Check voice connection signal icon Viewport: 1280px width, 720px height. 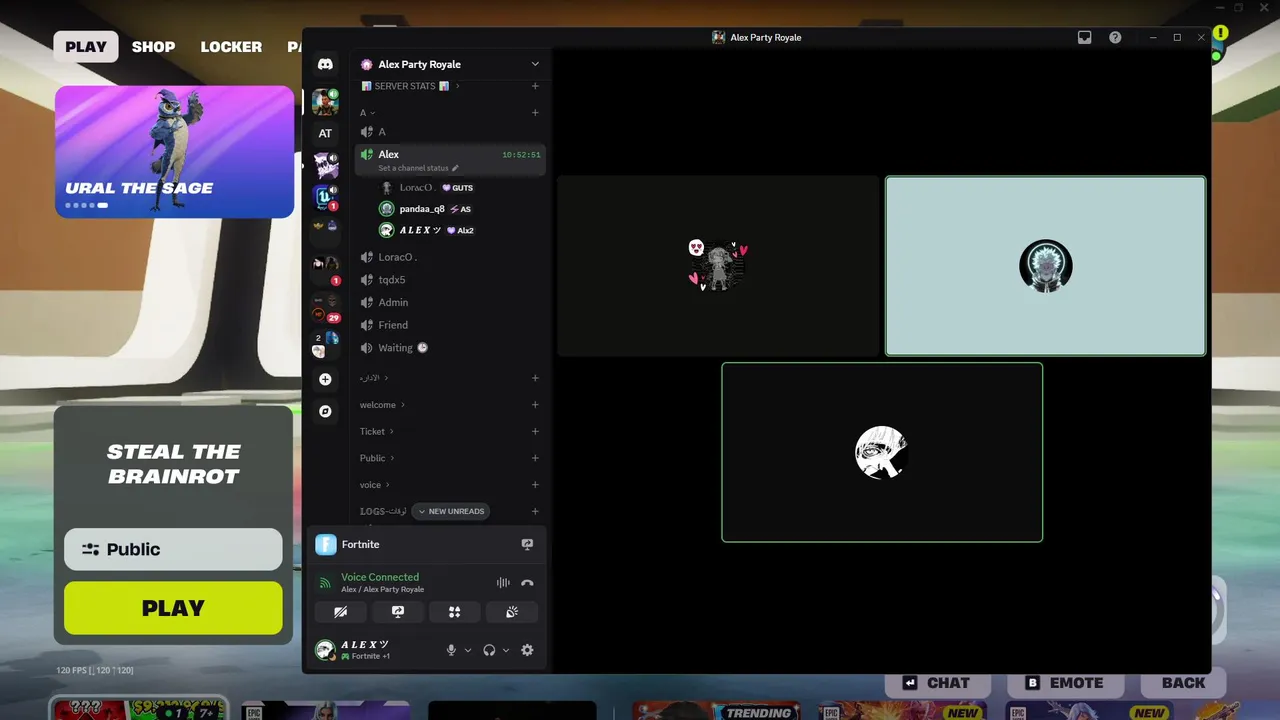click(x=325, y=583)
